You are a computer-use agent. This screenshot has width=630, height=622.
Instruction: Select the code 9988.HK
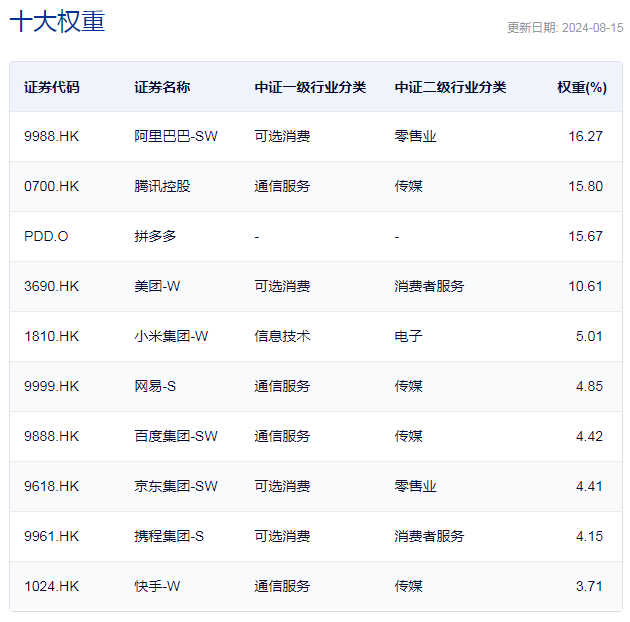[x=51, y=136]
